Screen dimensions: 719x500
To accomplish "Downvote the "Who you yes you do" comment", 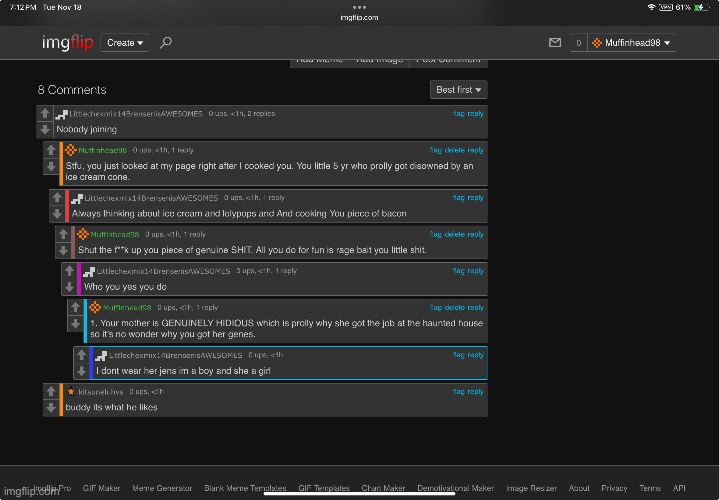I will tap(68, 287).
